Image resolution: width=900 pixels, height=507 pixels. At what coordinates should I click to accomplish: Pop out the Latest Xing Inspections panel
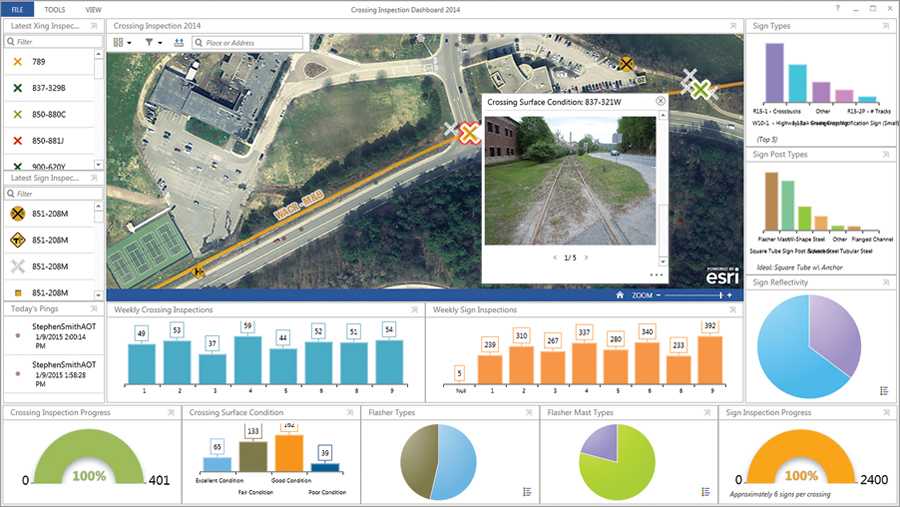[94, 26]
